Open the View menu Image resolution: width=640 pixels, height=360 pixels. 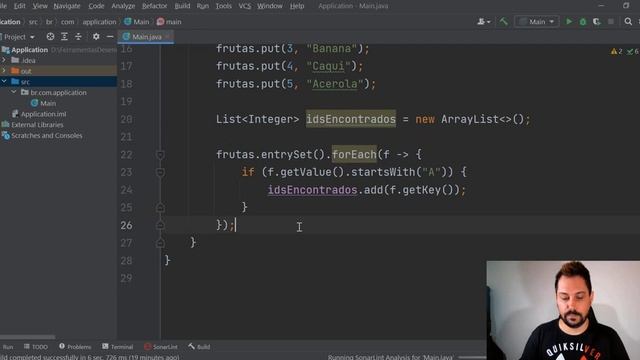[40, 6]
